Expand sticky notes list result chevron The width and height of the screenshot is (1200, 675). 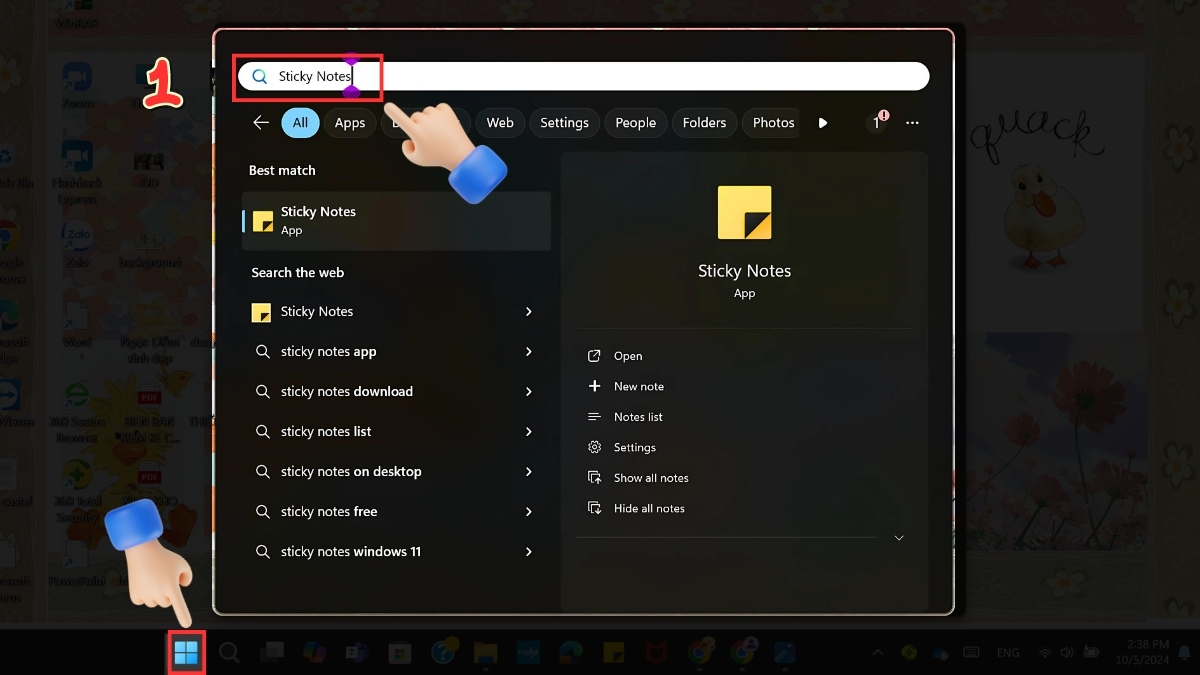click(529, 432)
